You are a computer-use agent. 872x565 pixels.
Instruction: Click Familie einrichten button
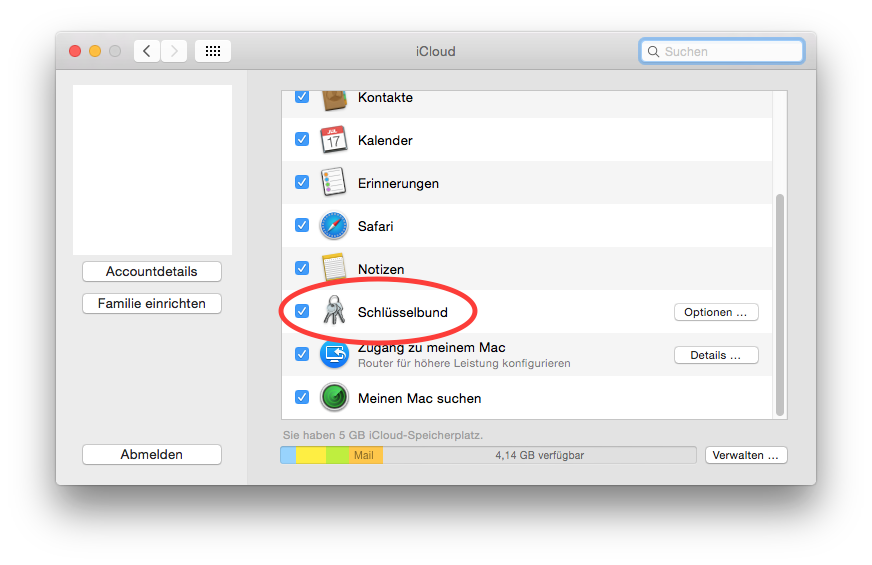152,304
